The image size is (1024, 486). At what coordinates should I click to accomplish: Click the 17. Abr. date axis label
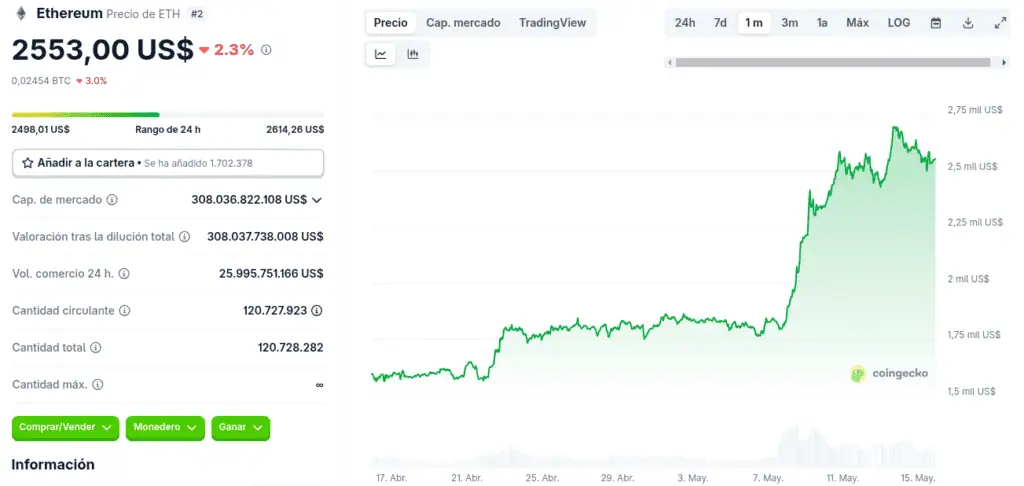[x=391, y=478]
